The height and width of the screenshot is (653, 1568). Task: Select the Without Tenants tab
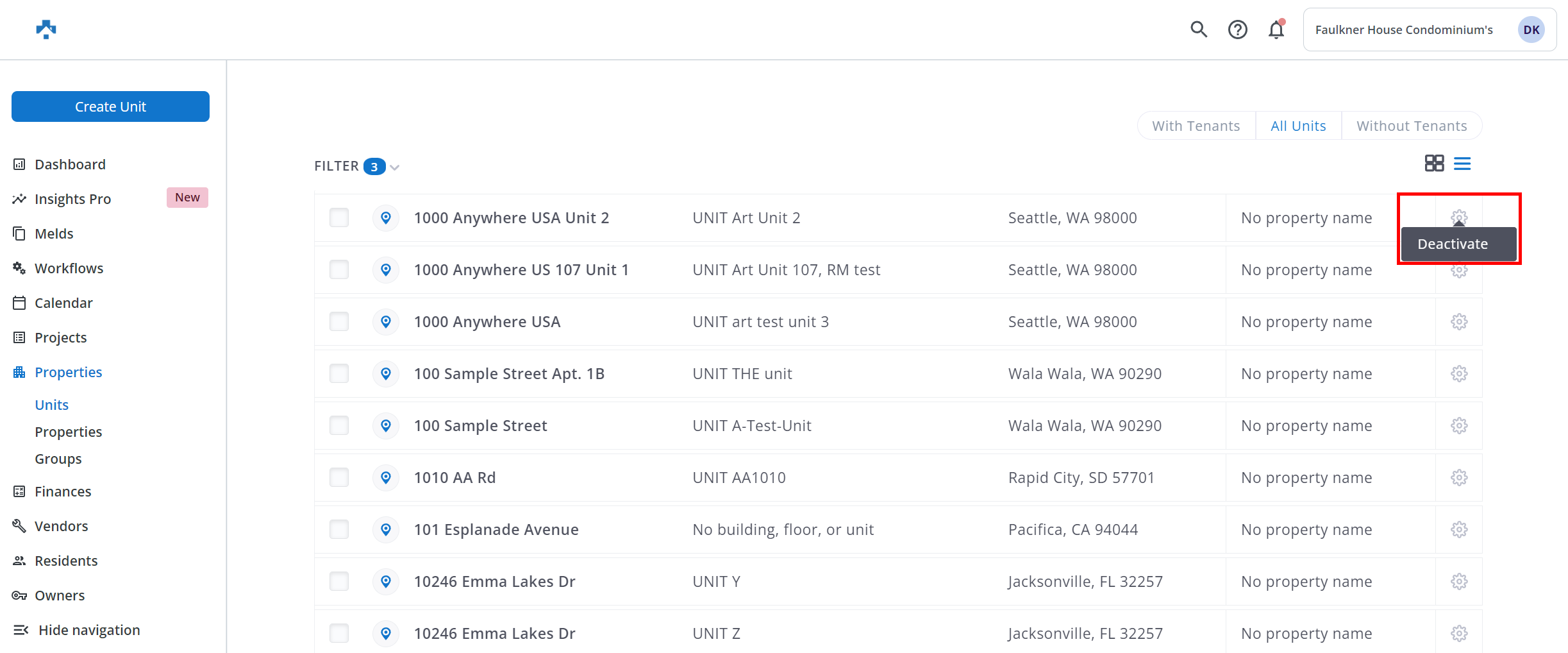point(1412,126)
